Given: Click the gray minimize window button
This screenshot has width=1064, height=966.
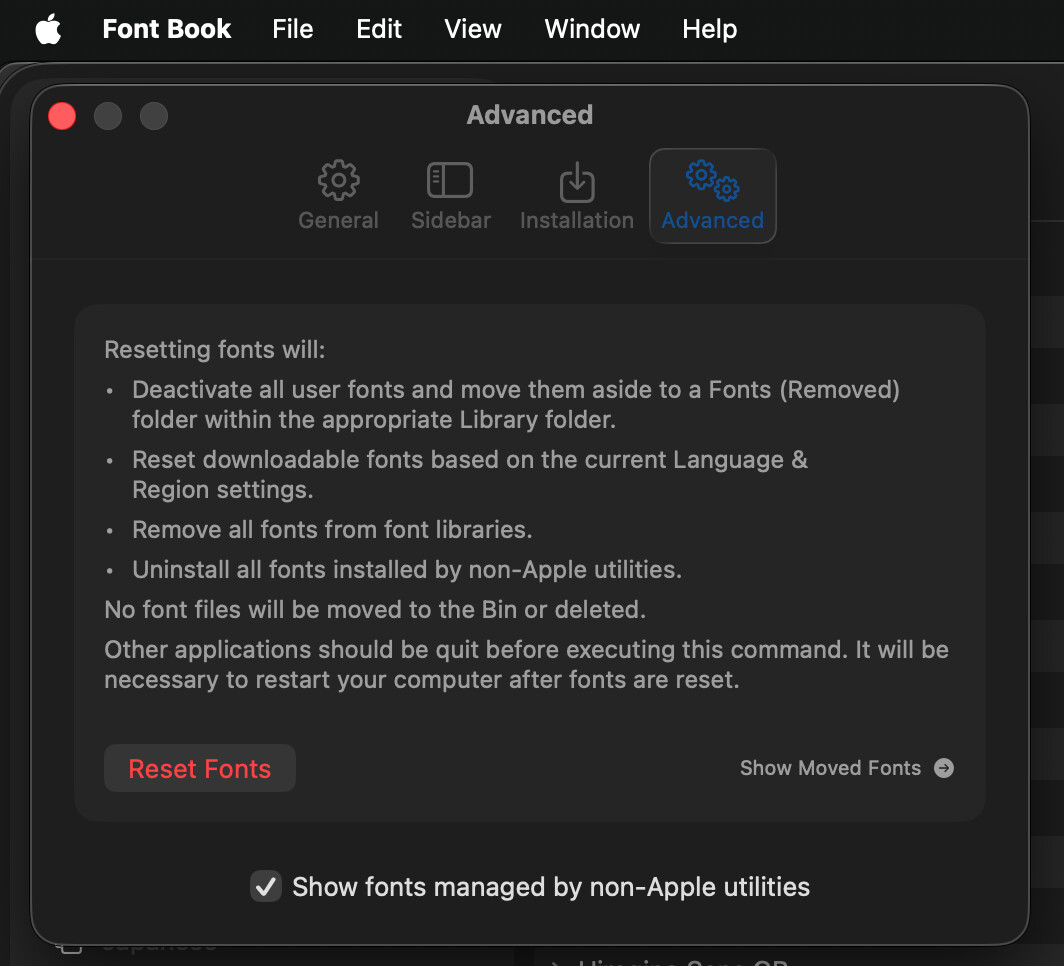Looking at the screenshot, I should [108, 116].
